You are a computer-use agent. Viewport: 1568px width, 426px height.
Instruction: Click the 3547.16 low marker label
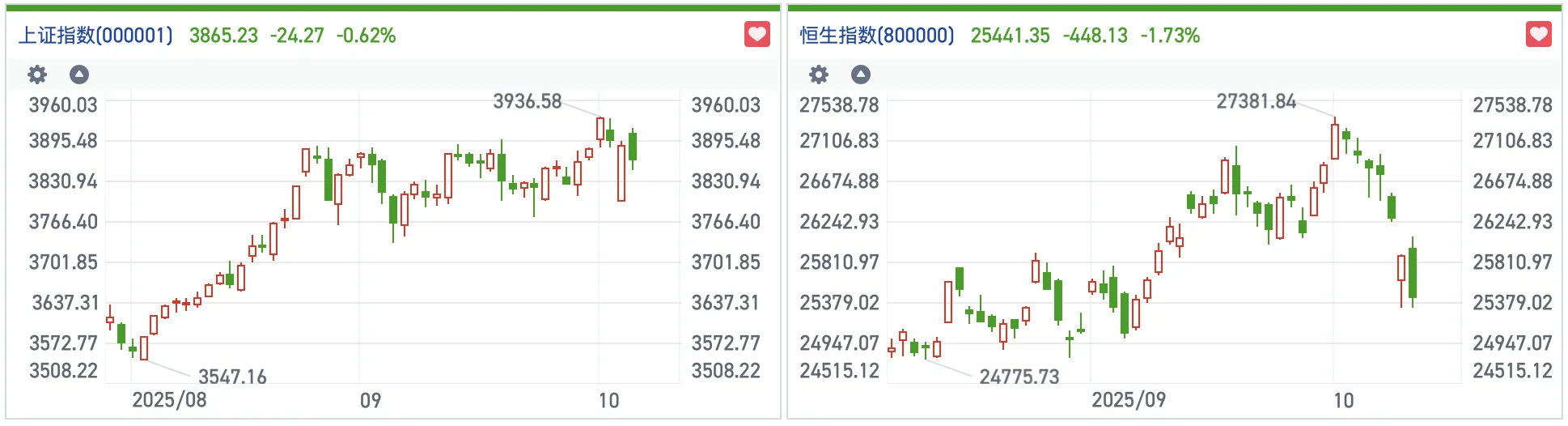(x=232, y=377)
